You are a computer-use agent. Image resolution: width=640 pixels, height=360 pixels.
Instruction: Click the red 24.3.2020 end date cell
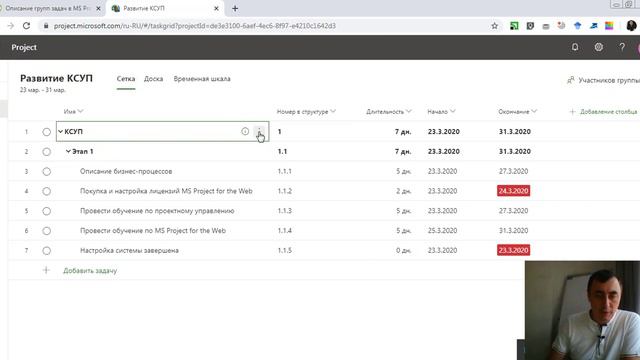pyautogui.click(x=513, y=191)
